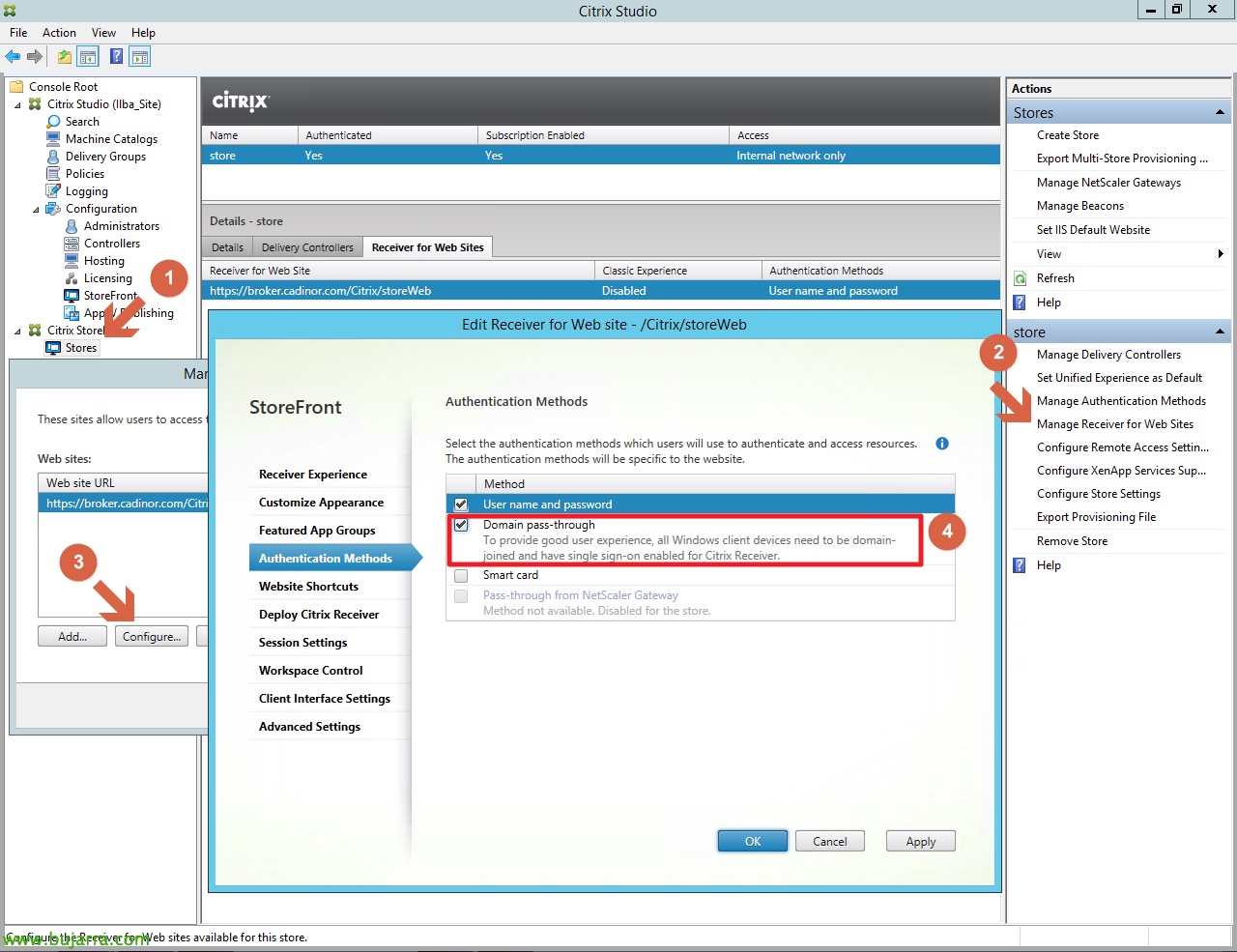Click the OK button
The width and height of the screenshot is (1237, 952).
tap(753, 842)
